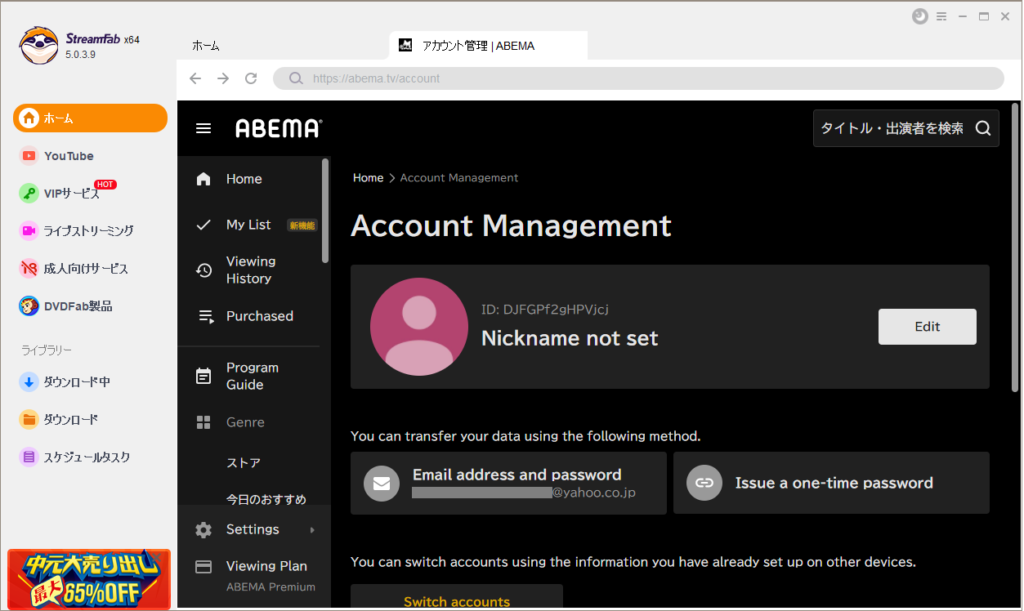Click the DVDFab products icon
Image resolution: width=1024 pixels, height=611 pixels.
point(29,306)
